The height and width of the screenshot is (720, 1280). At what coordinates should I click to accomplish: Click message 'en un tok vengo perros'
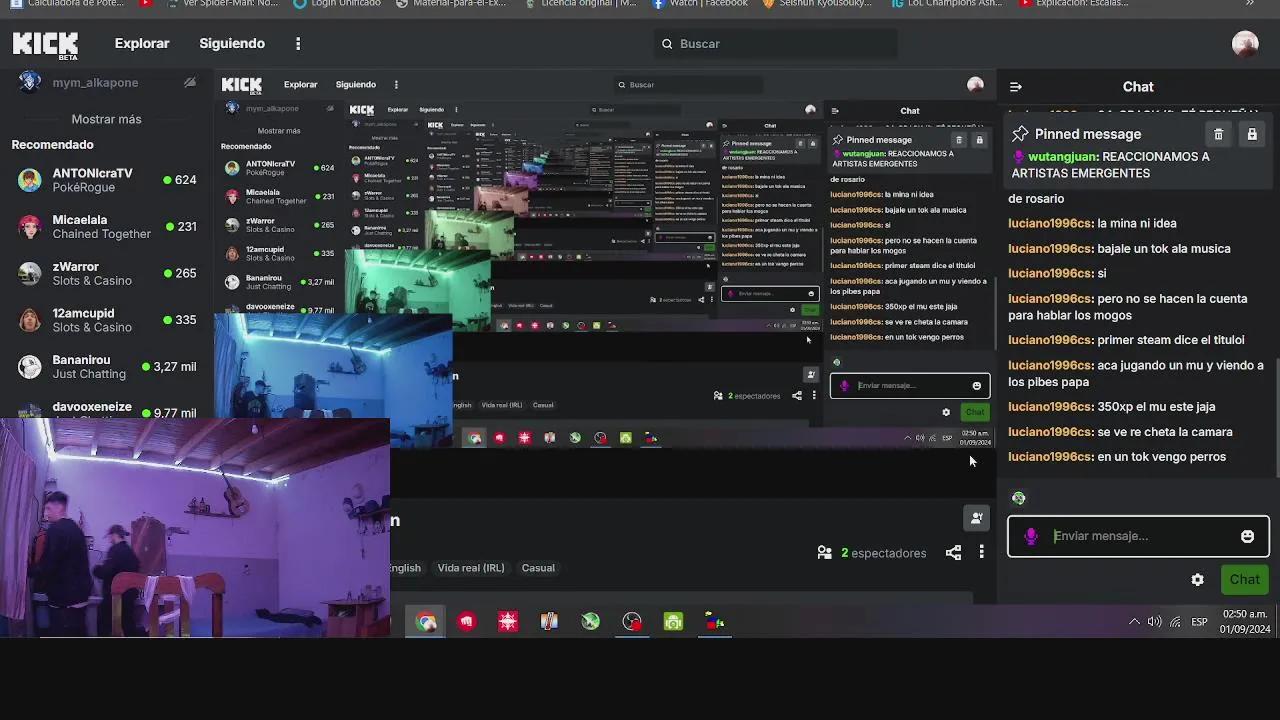click(x=1161, y=457)
